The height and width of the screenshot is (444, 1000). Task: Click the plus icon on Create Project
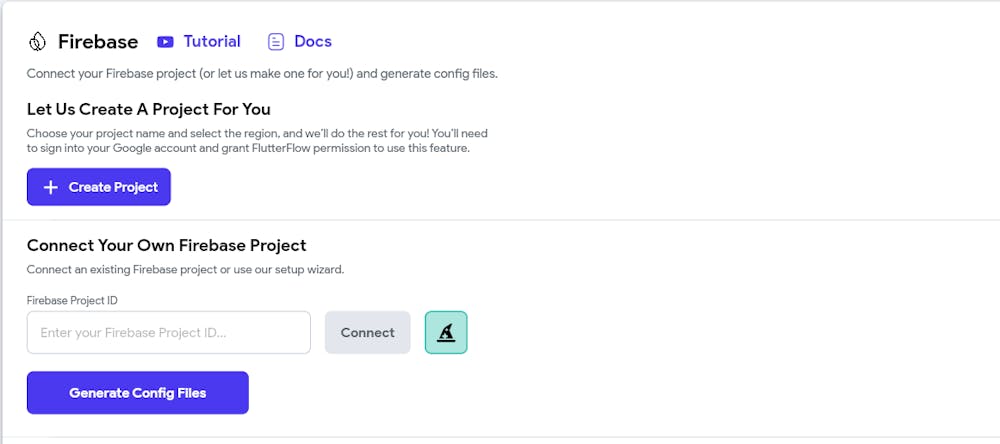pyautogui.click(x=50, y=188)
